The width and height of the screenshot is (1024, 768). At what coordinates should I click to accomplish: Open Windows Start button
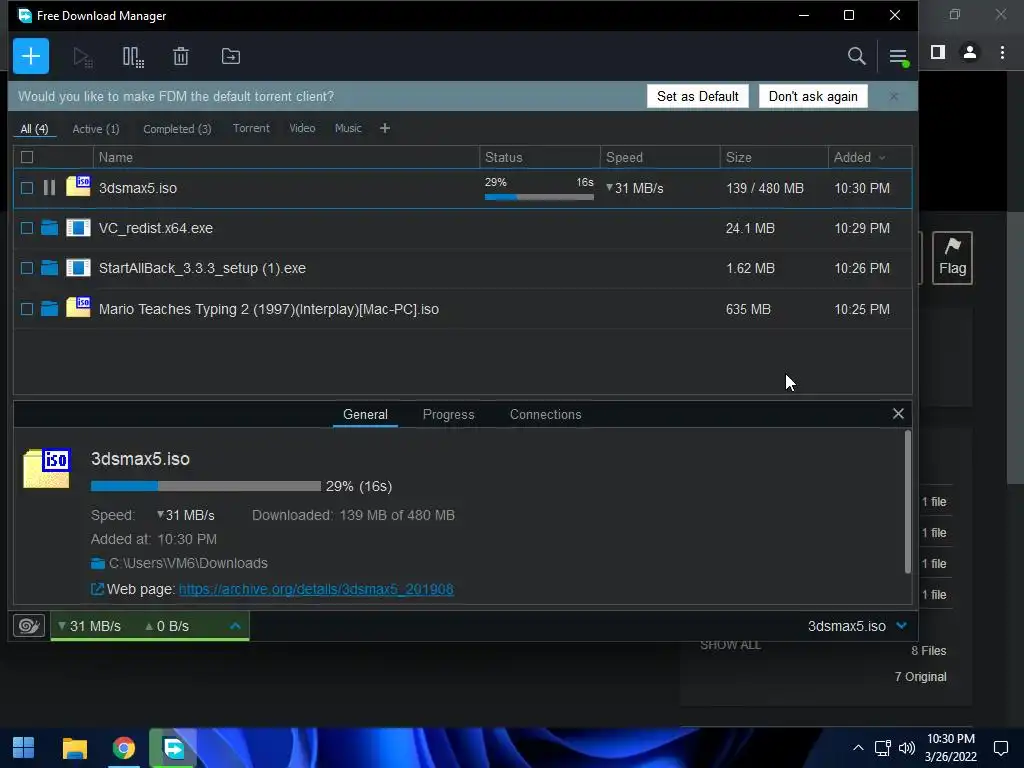[x=24, y=748]
